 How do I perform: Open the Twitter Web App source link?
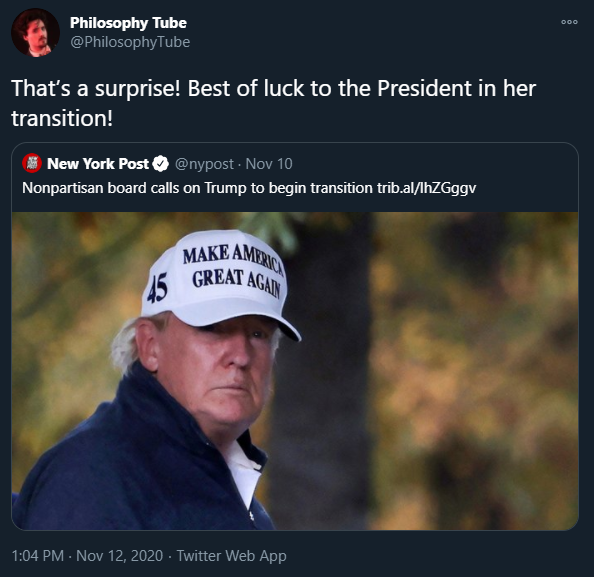point(231,556)
